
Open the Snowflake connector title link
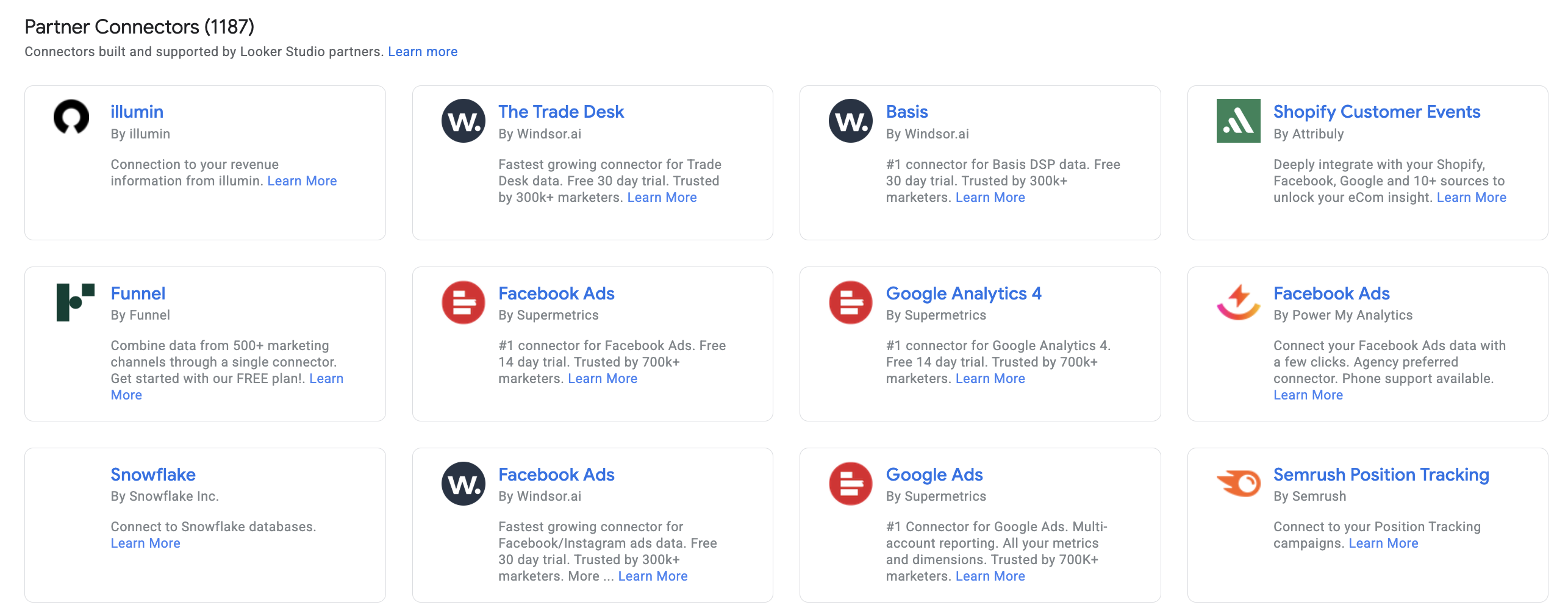point(152,475)
